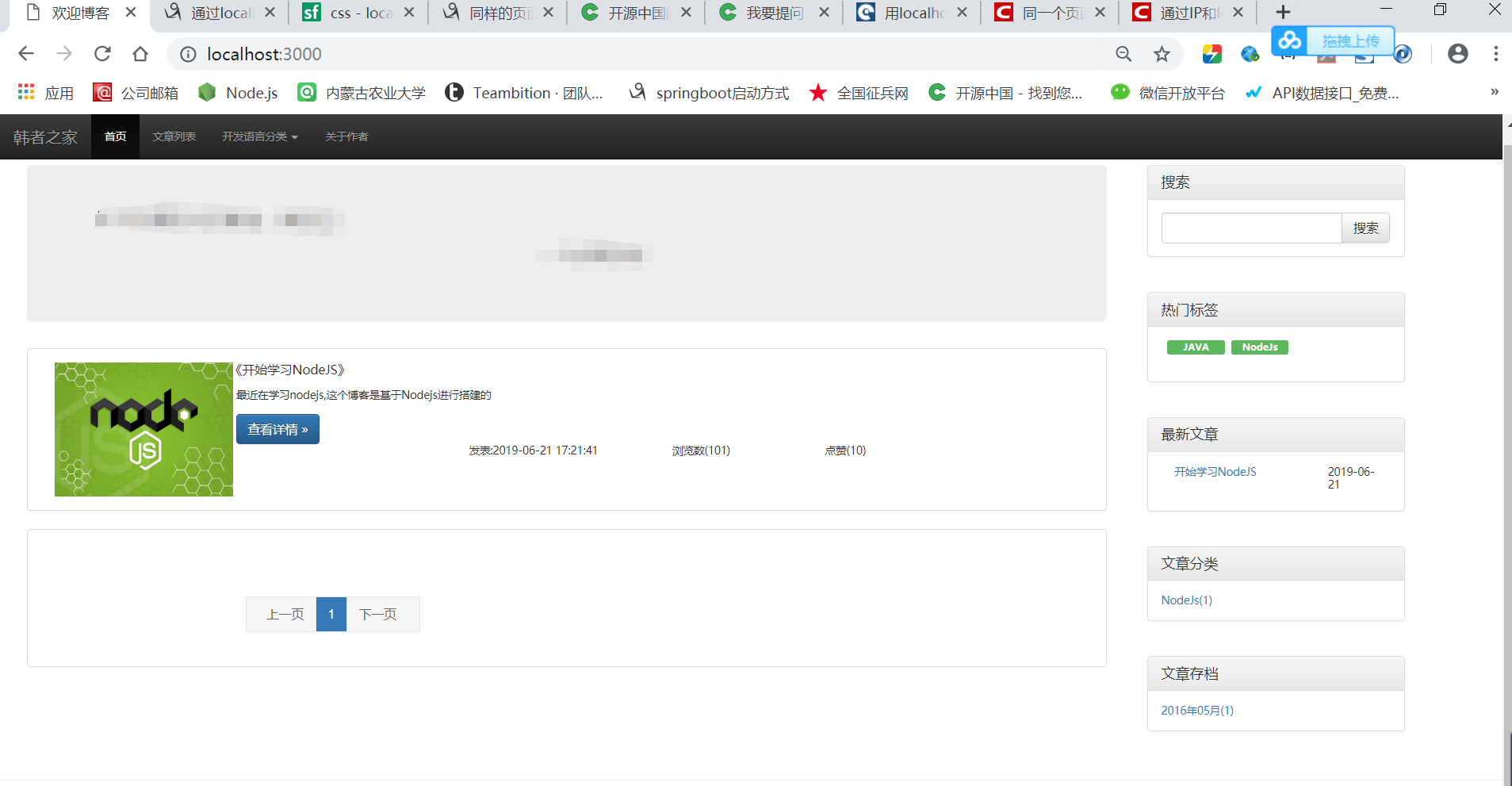
Task: Close the 我要提问 tab
Action: (824, 13)
